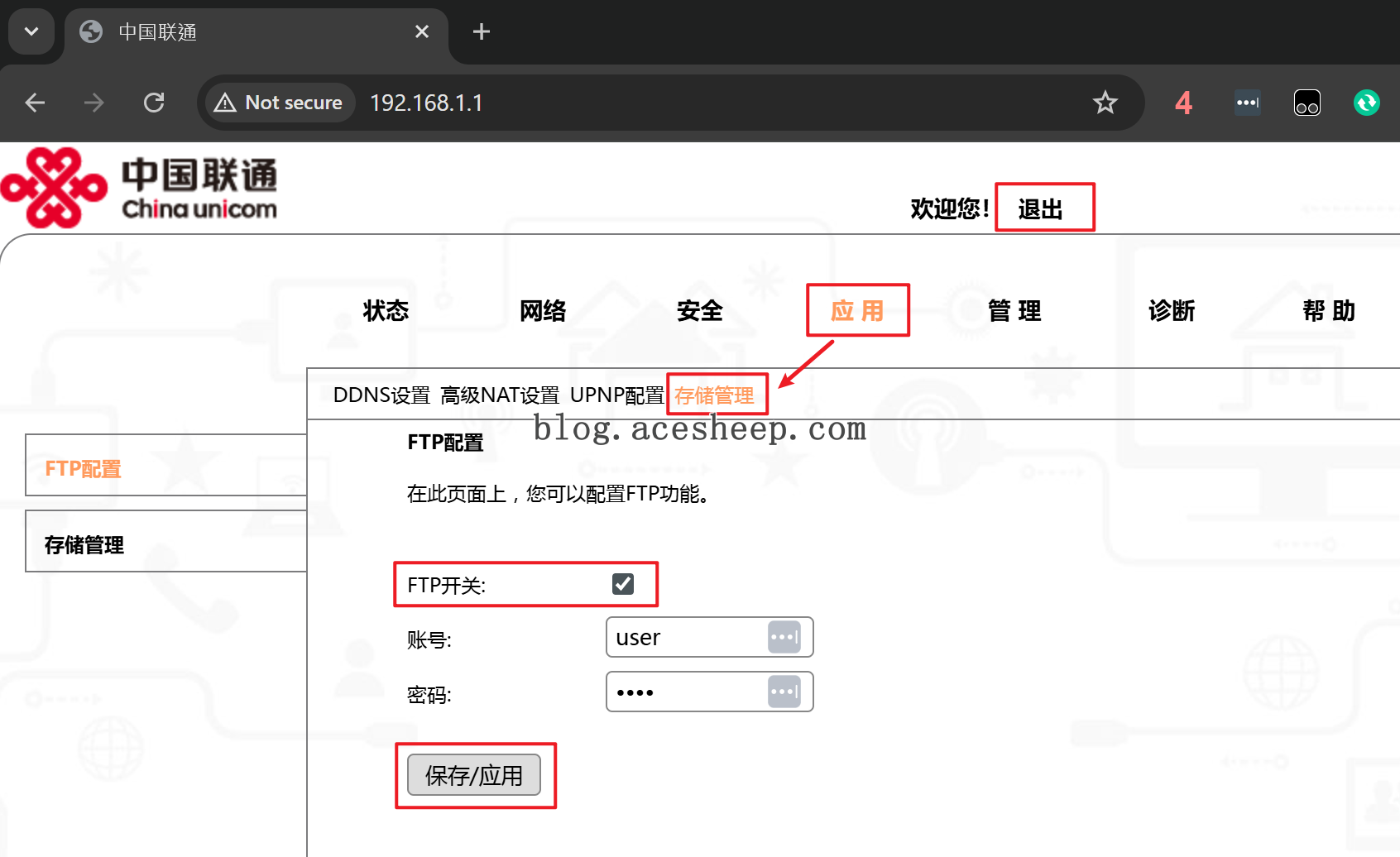This screenshot has height=857, width=1400.
Task: Go to DDNS设置 submenu
Action: (x=381, y=395)
